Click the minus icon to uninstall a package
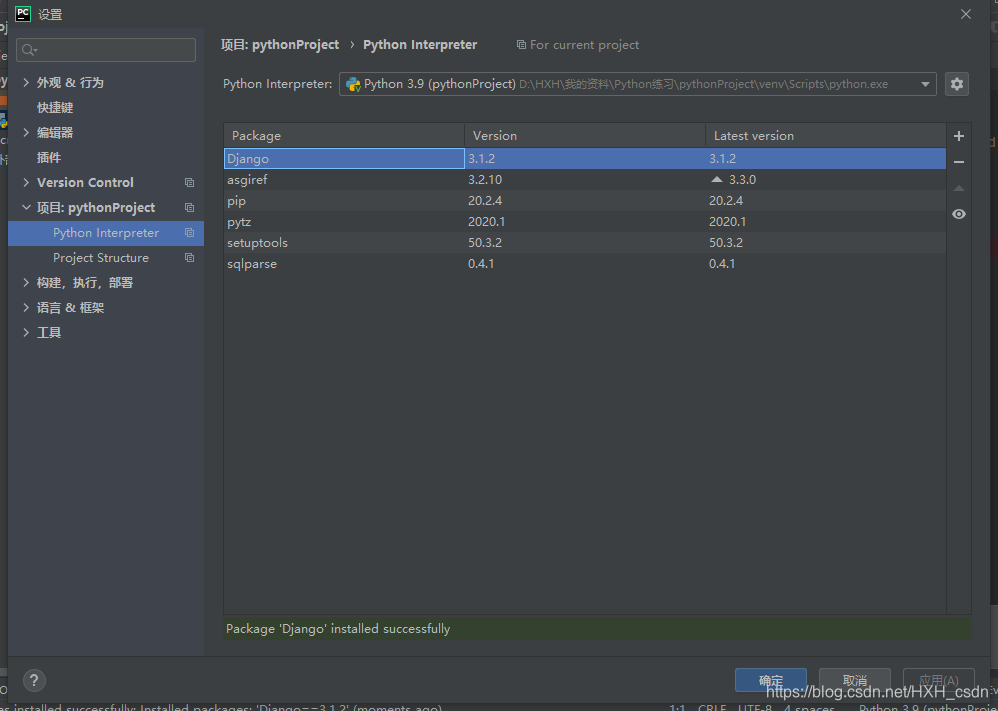This screenshot has width=998, height=711. [959, 162]
